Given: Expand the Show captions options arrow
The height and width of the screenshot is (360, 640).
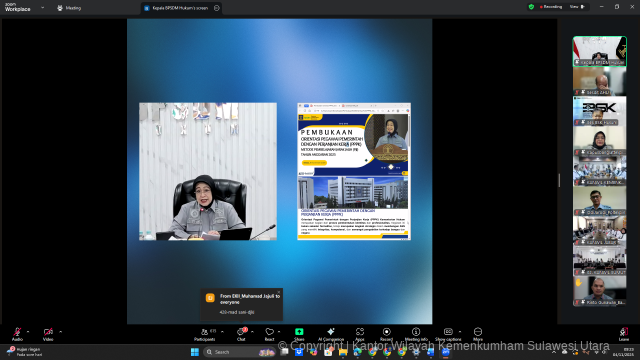Looking at the screenshot, I should [x=460, y=332].
